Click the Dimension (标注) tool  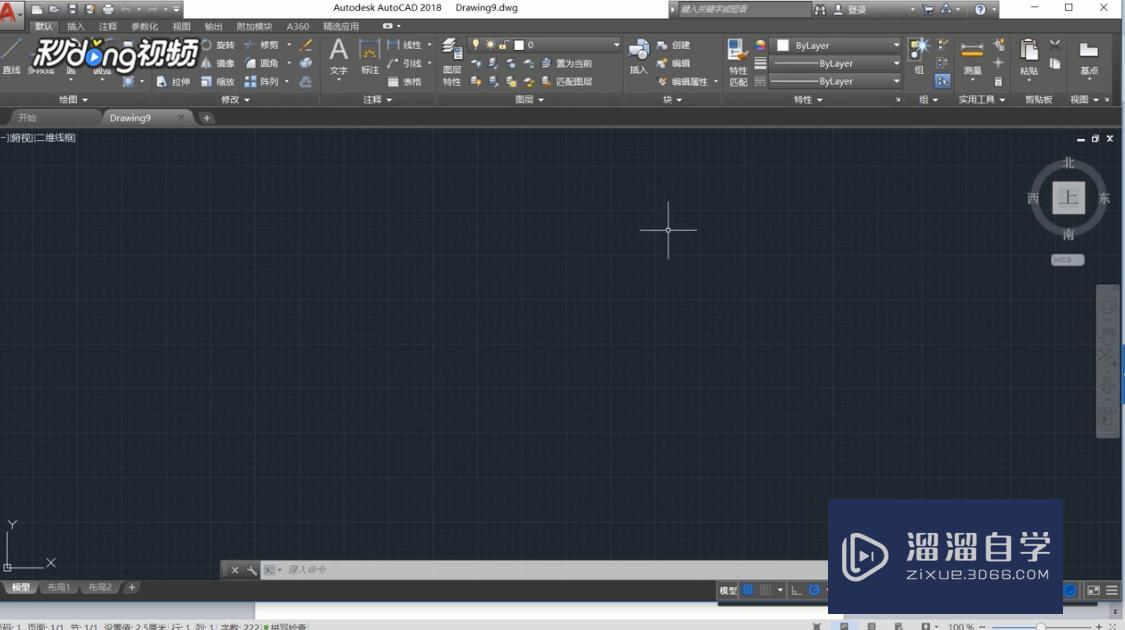tap(369, 57)
